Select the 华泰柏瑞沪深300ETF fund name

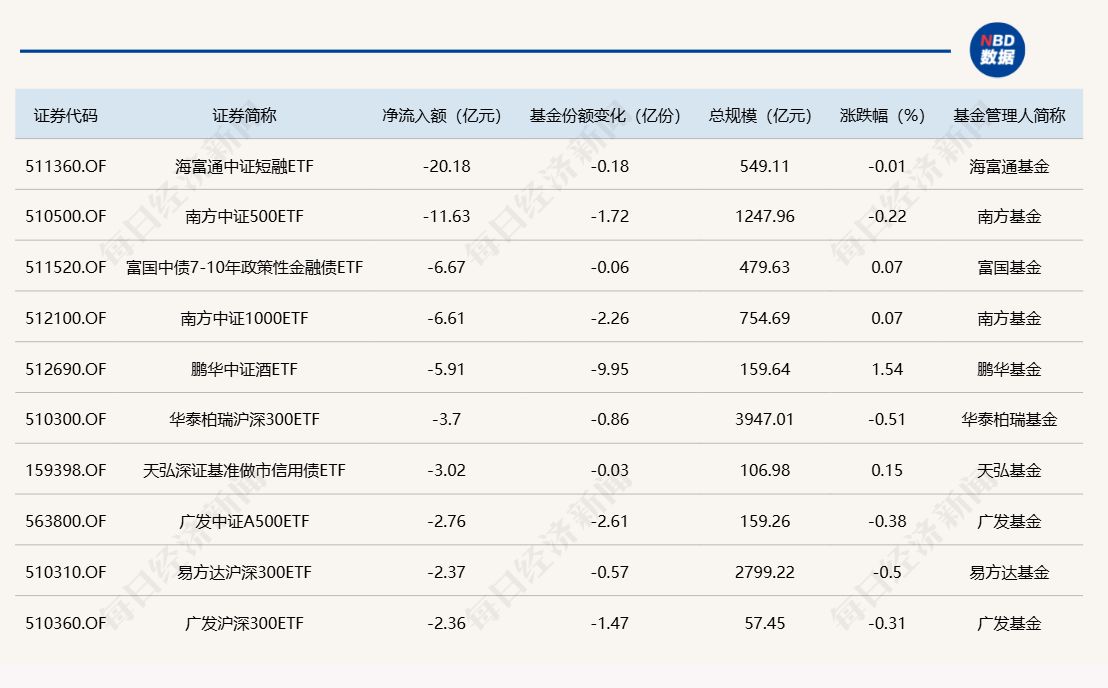pyautogui.click(x=244, y=420)
